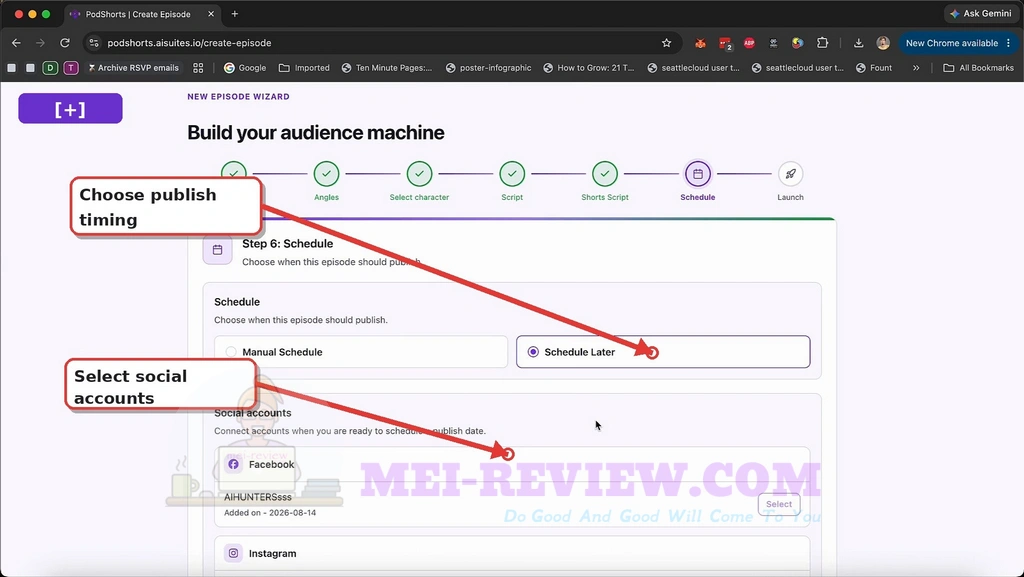
Task: Open the Chrome profile avatar
Action: coord(883,43)
